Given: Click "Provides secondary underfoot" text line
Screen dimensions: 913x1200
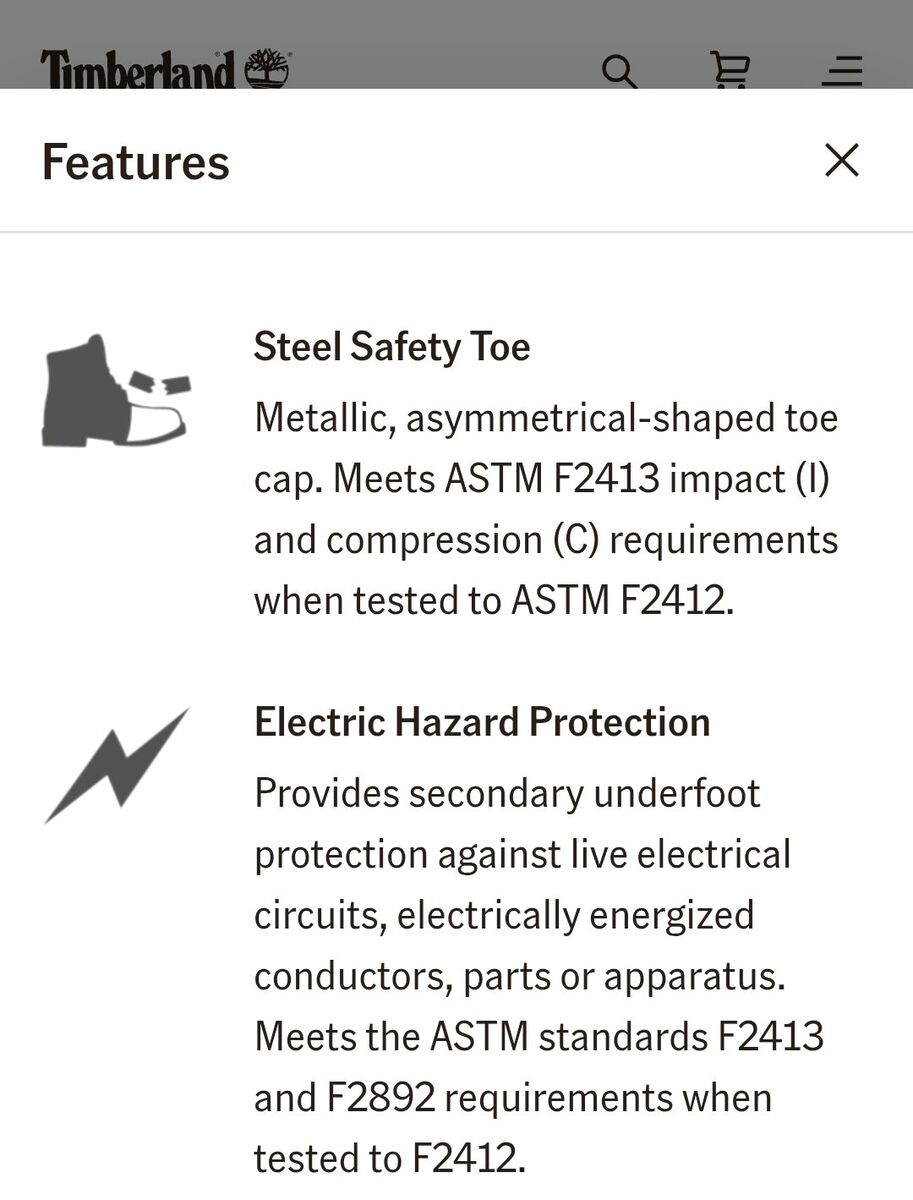Looking at the screenshot, I should (x=507, y=793).
